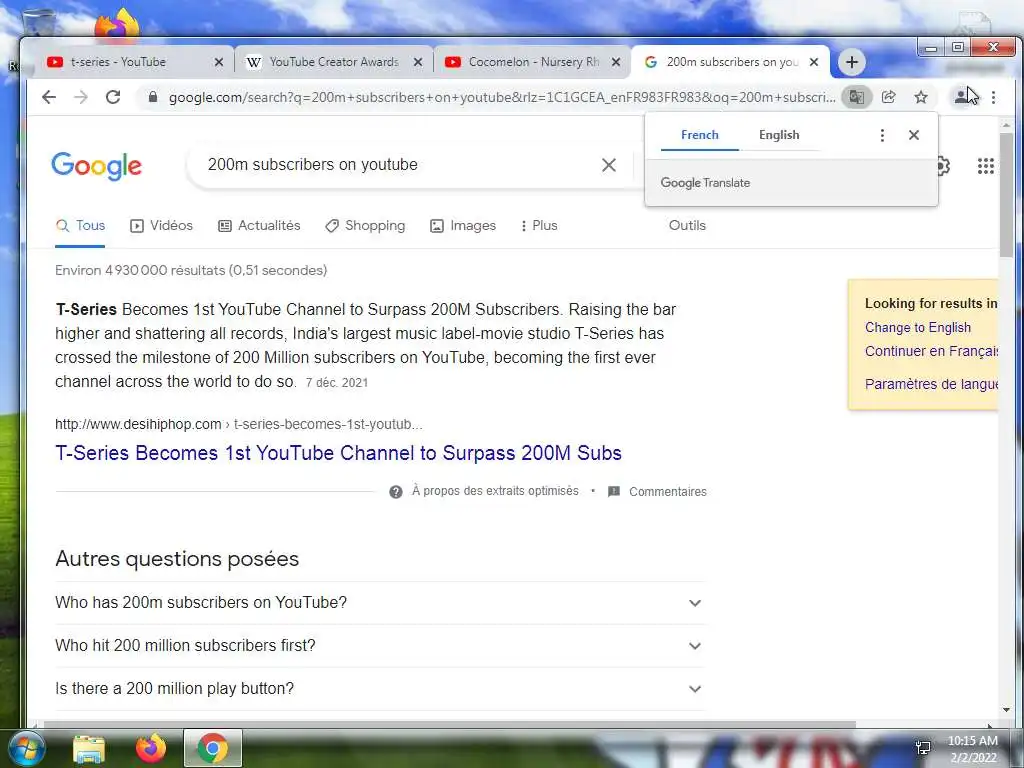The height and width of the screenshot is (768, 1024).
Task: Click the featured snippets help icon
Action: coord(396,492)
